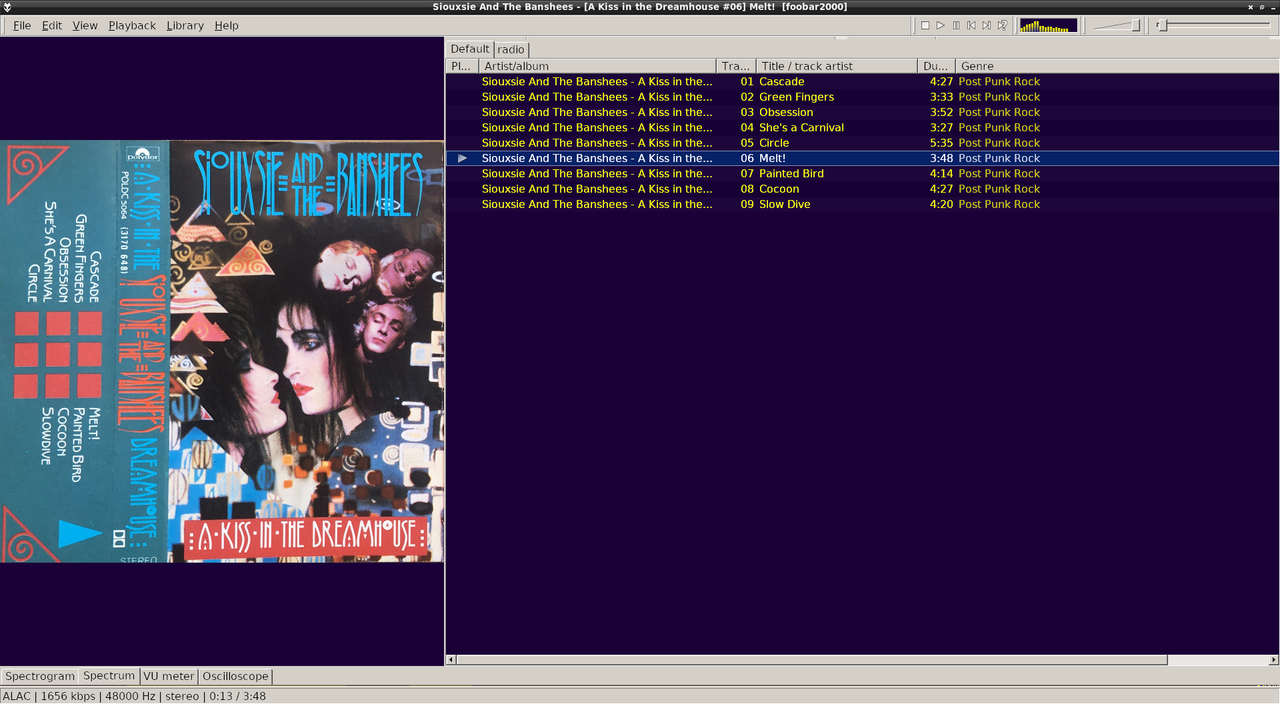Screen dimensions: 1280x704
Task: Select track 07 Painted Bird
Action: tap(862, 174)
